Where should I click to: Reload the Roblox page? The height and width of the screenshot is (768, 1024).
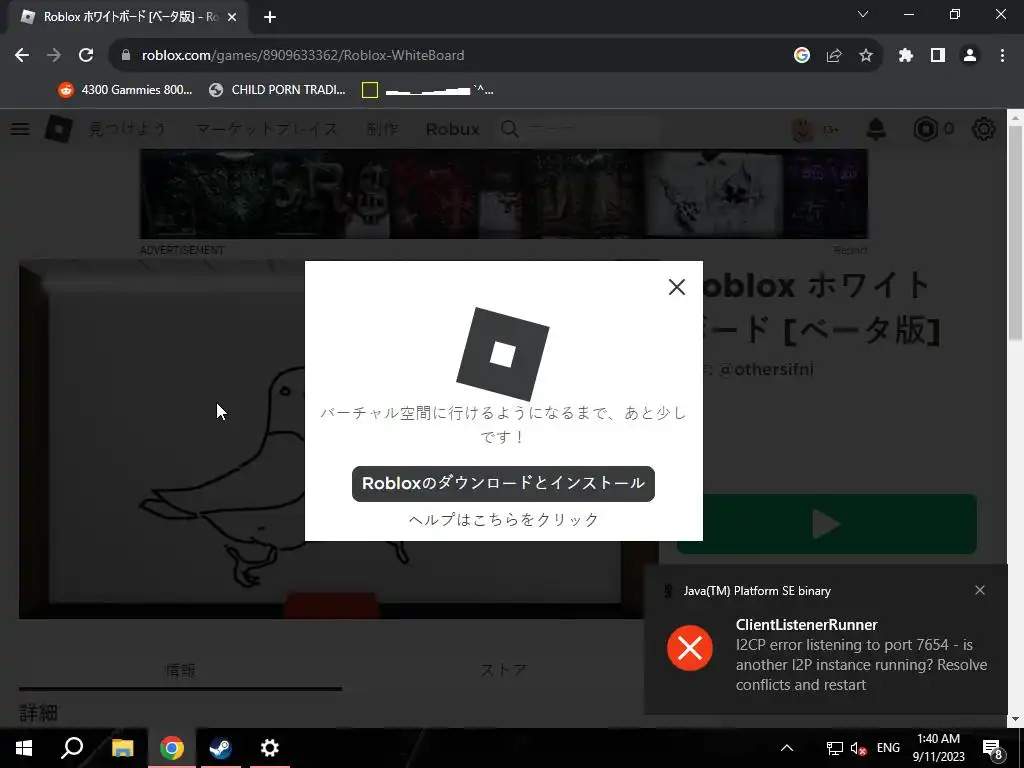pyautogui.click(x=86, y=56)
